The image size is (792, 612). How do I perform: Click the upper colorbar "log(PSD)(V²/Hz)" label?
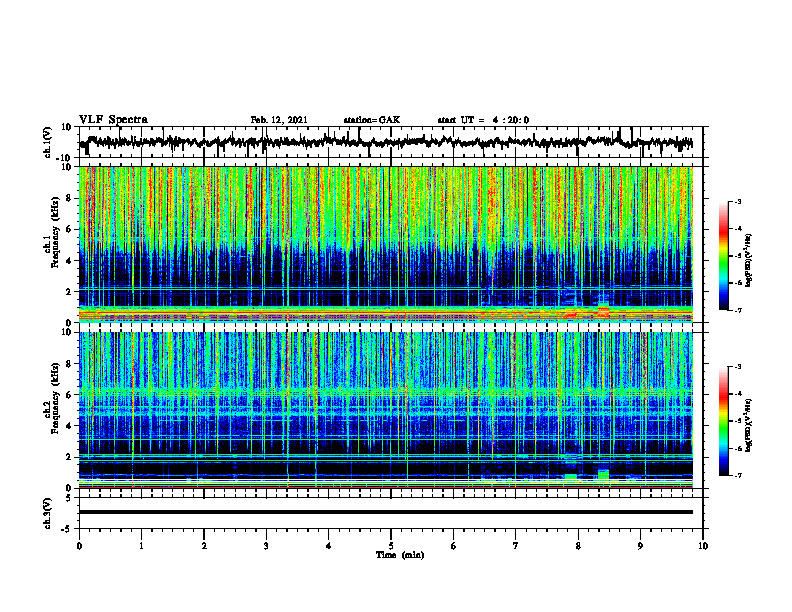tap(749, 260)
